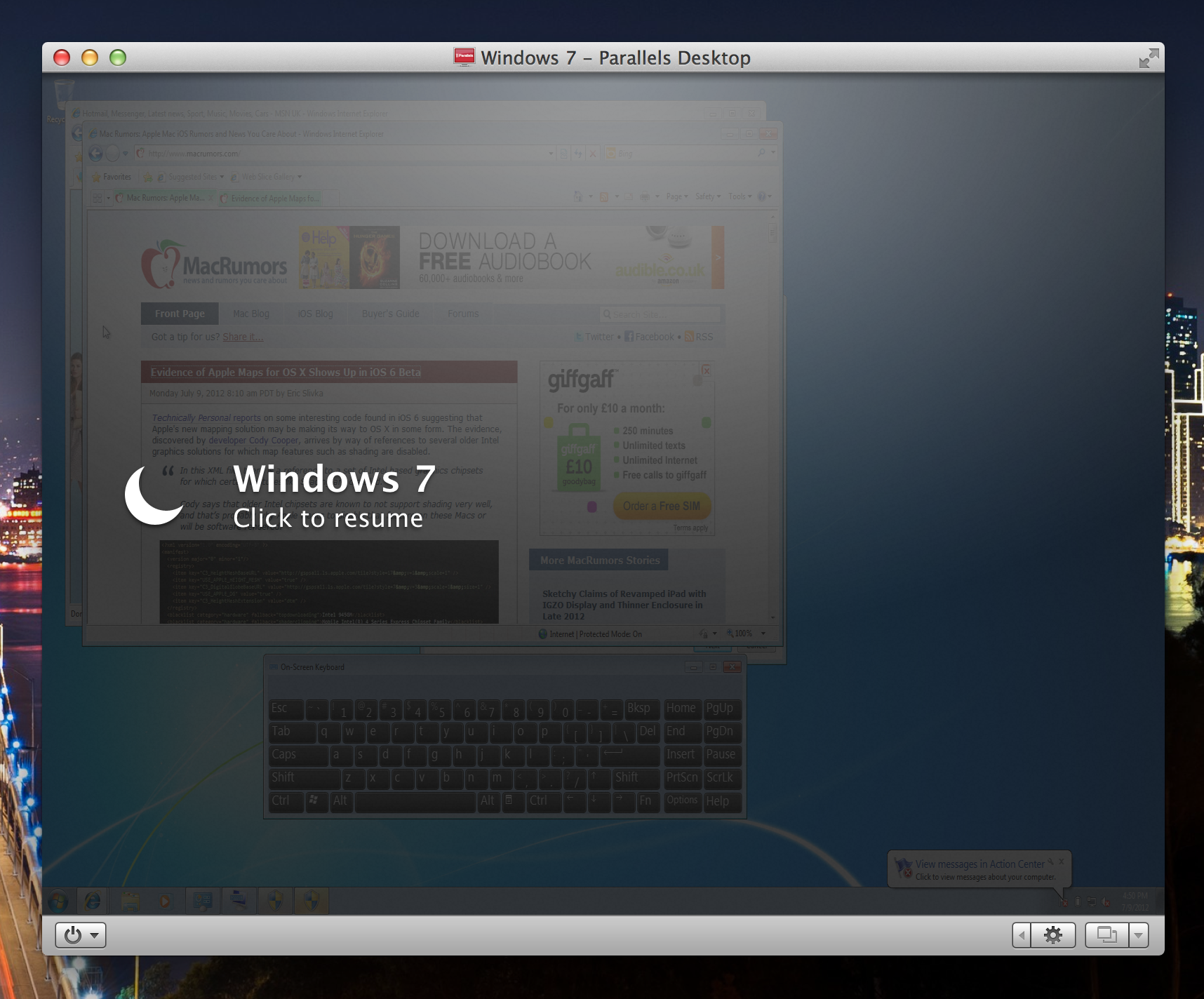Select the Buyer's Guide site tab
Screen dimensions: 1204x999
click(391, 314)
